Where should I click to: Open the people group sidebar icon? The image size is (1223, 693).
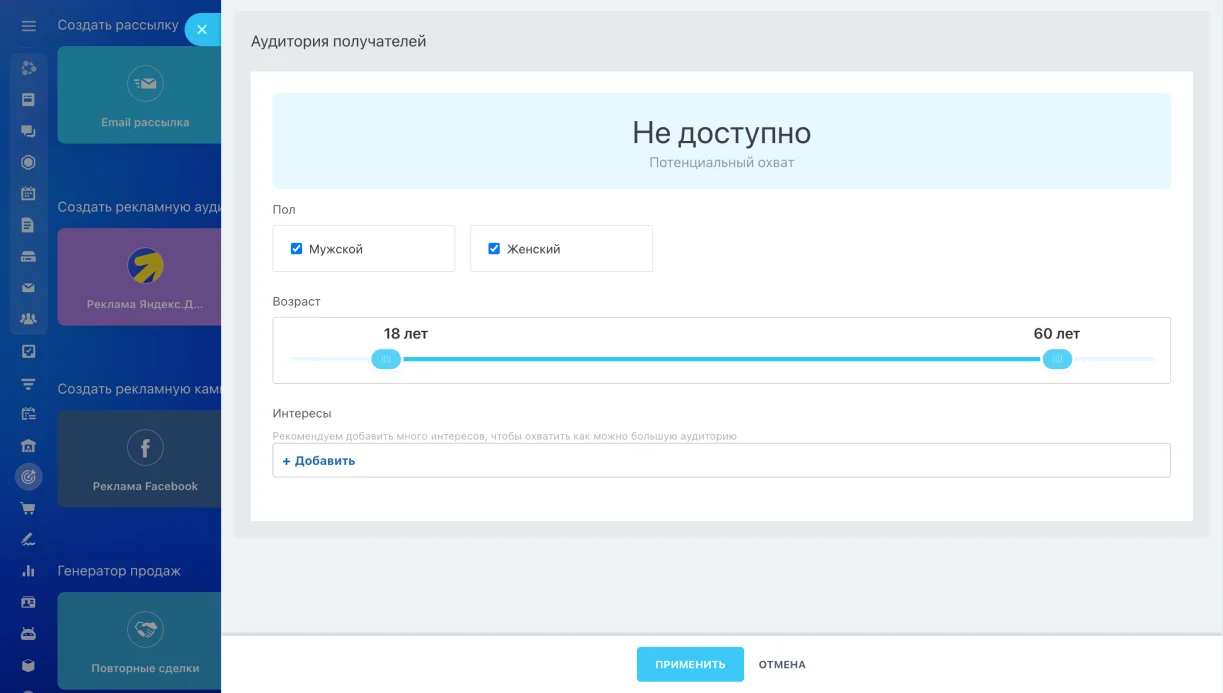28,320
